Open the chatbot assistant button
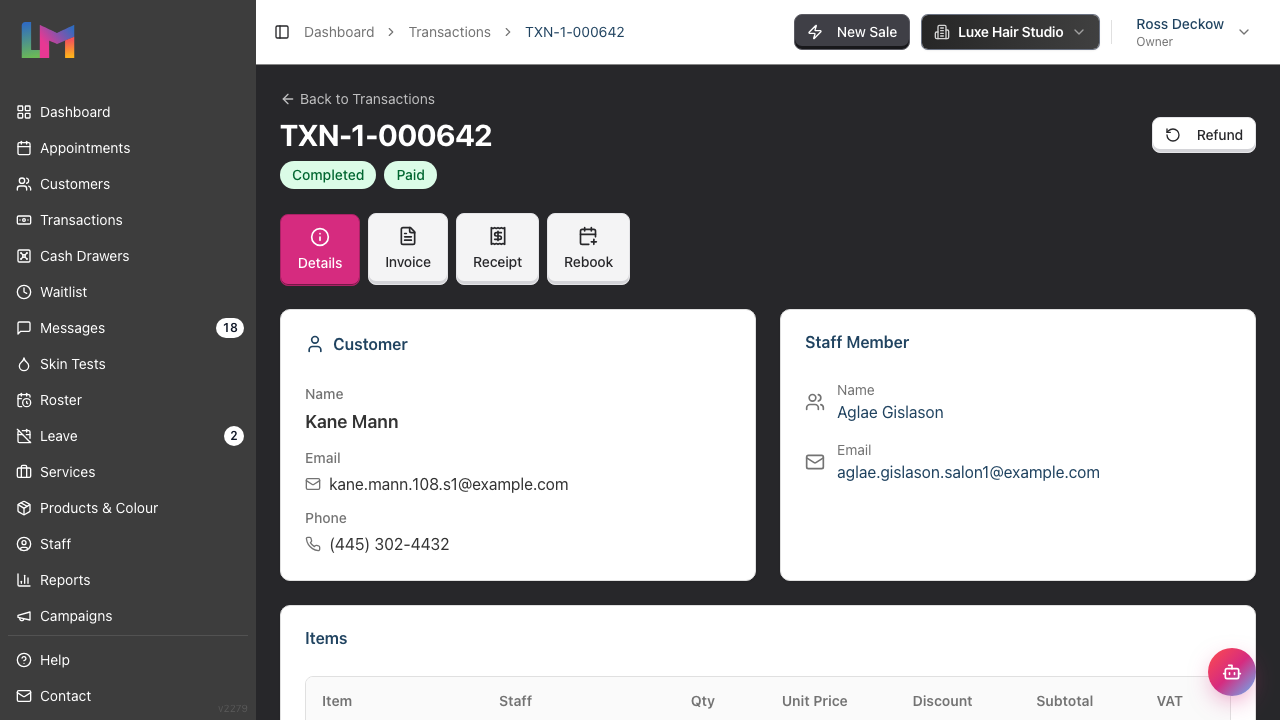This screenshot has width=1280, height=720. (x=1232, y=672)
